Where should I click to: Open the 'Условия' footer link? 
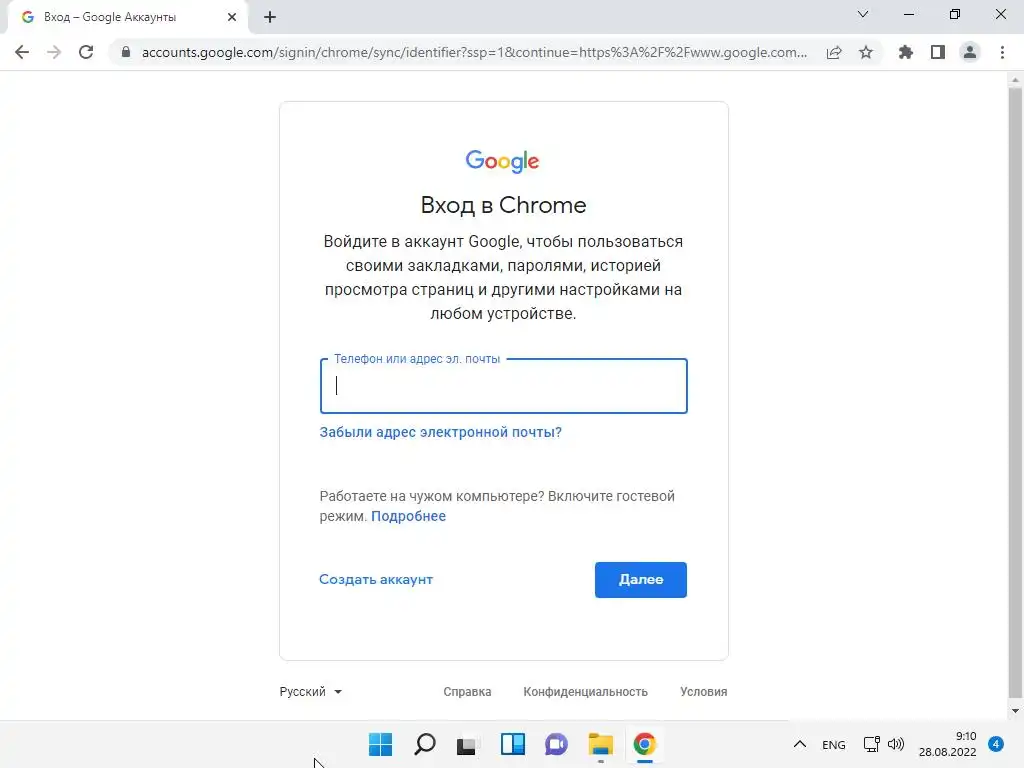tap(703, 692)
